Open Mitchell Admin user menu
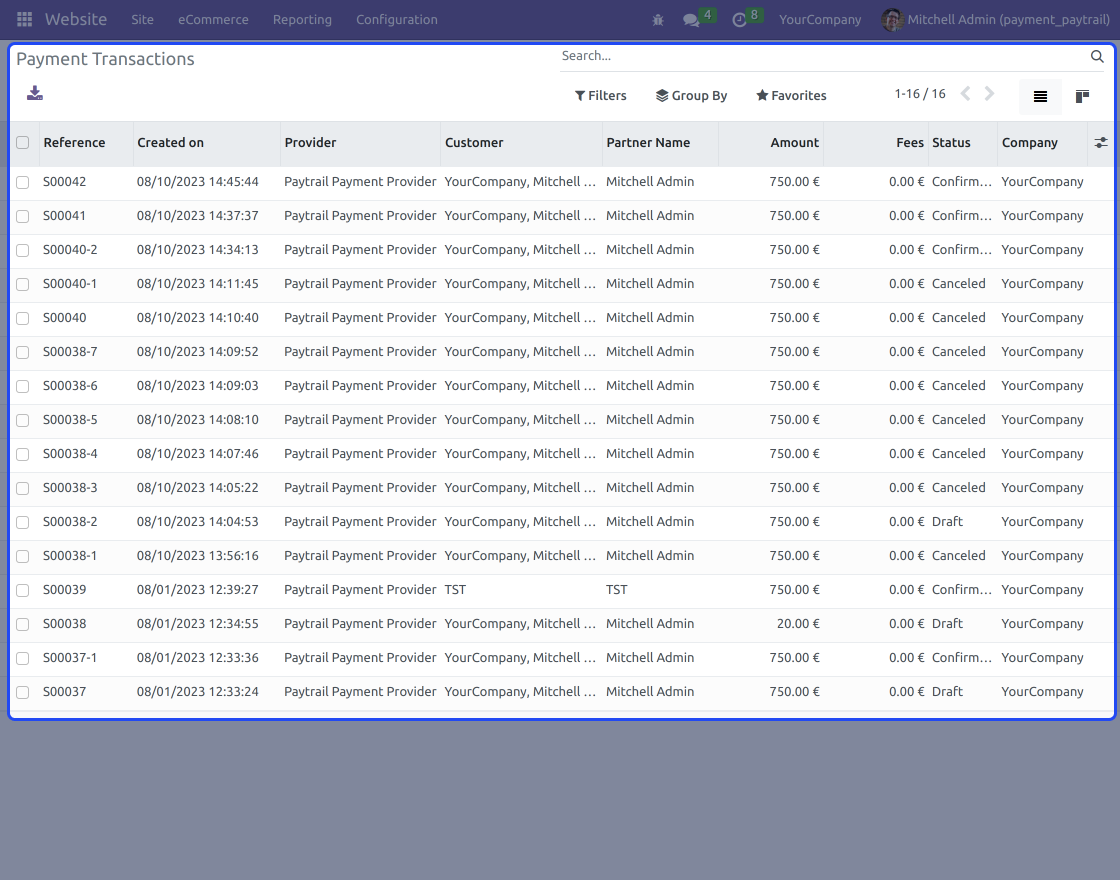Screen dimensions: 1120x880 point(996,20)
